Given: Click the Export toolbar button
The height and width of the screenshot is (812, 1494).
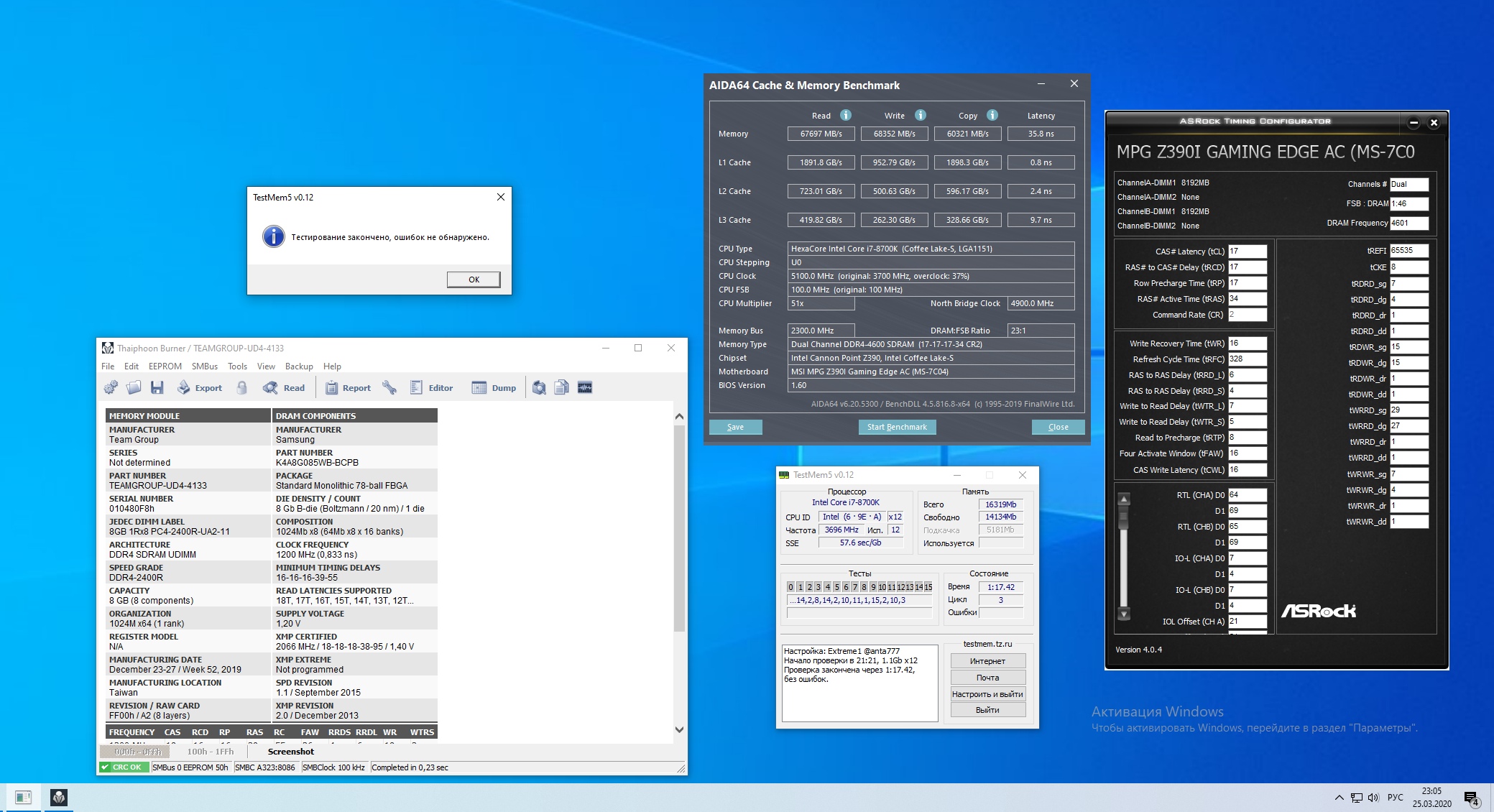Looking at the screenshot, I should coord(200,388).
